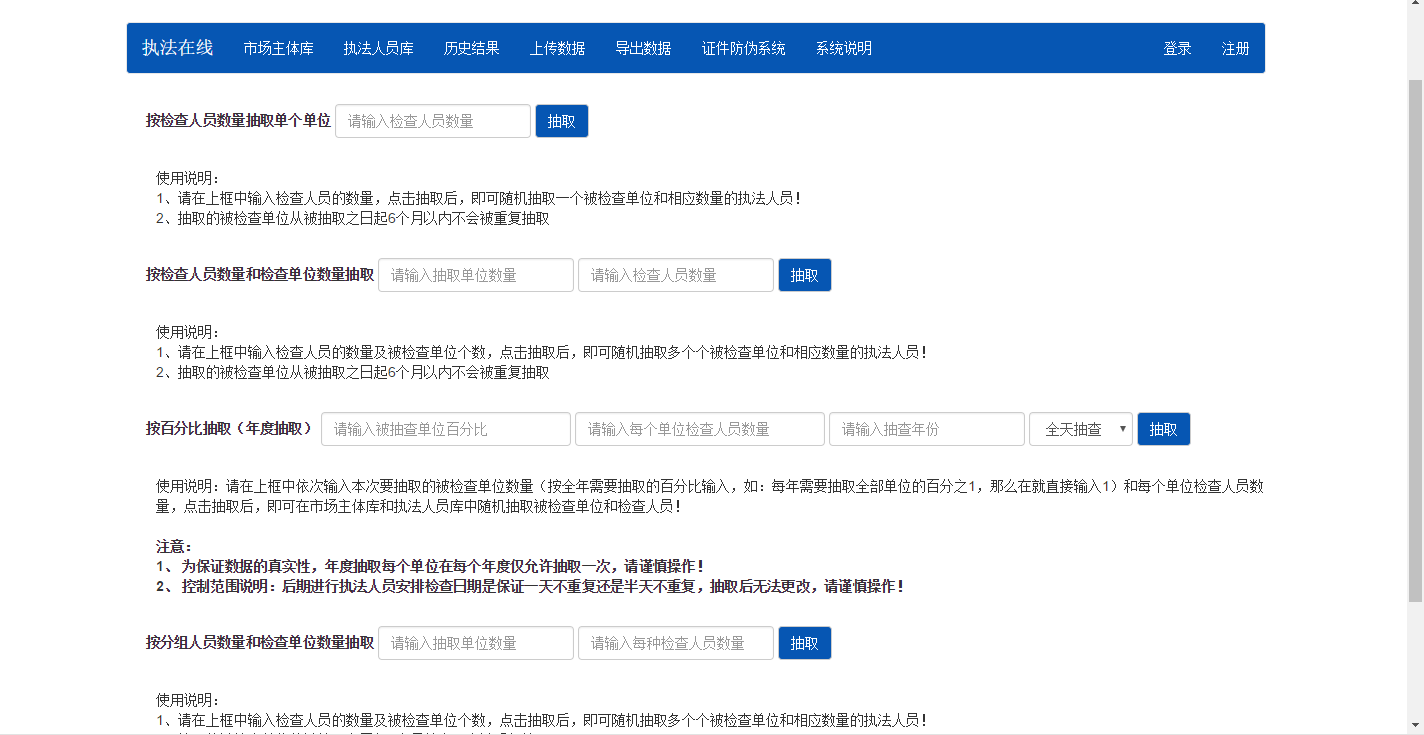Open the 系统说明 page

pyautogui.click(x=841, y=47)
